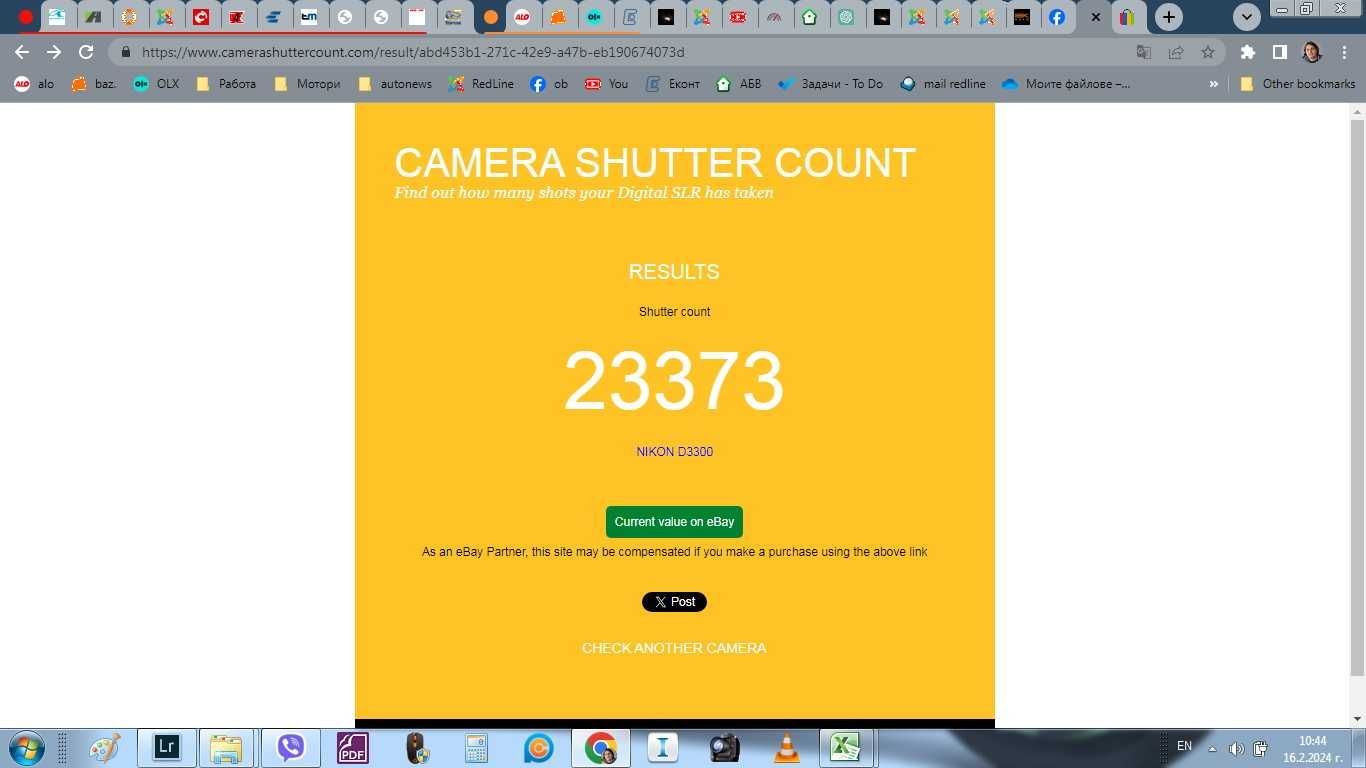Open the Facebook ob bookmark
This screenshot has height=768, width=1366.
[549, 84]
